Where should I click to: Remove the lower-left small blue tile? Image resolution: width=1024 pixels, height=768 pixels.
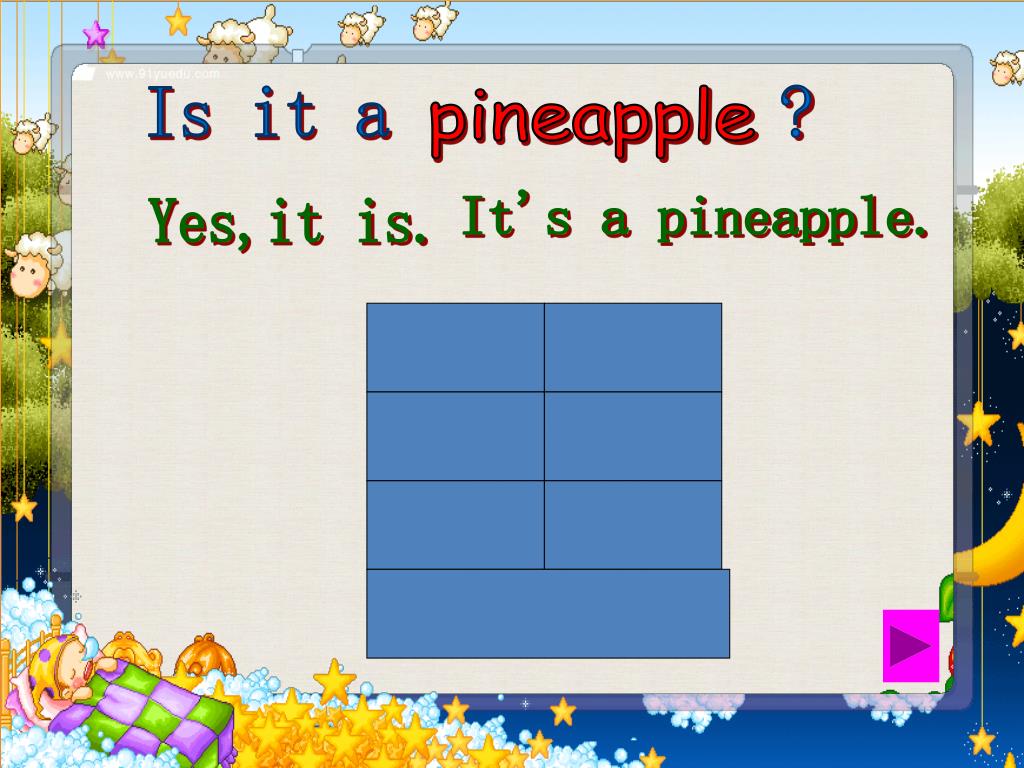(455, 525)
